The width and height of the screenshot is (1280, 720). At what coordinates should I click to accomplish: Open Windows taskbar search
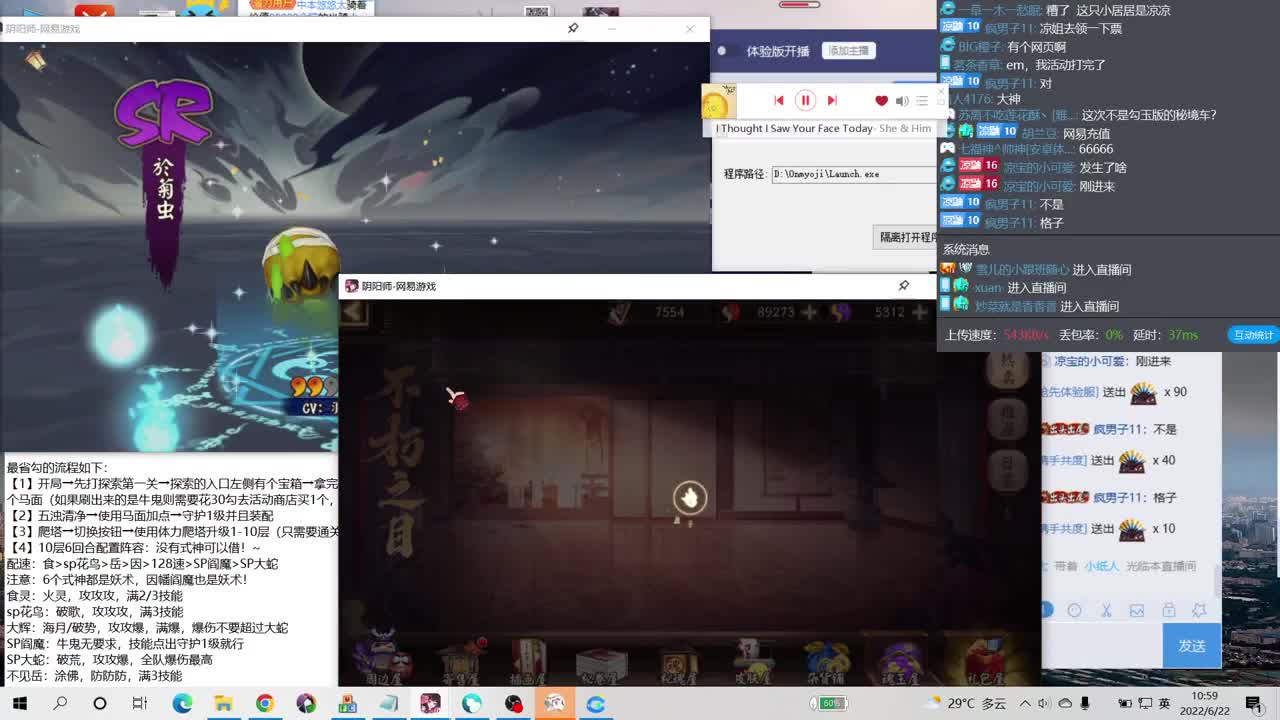(60, 704)
